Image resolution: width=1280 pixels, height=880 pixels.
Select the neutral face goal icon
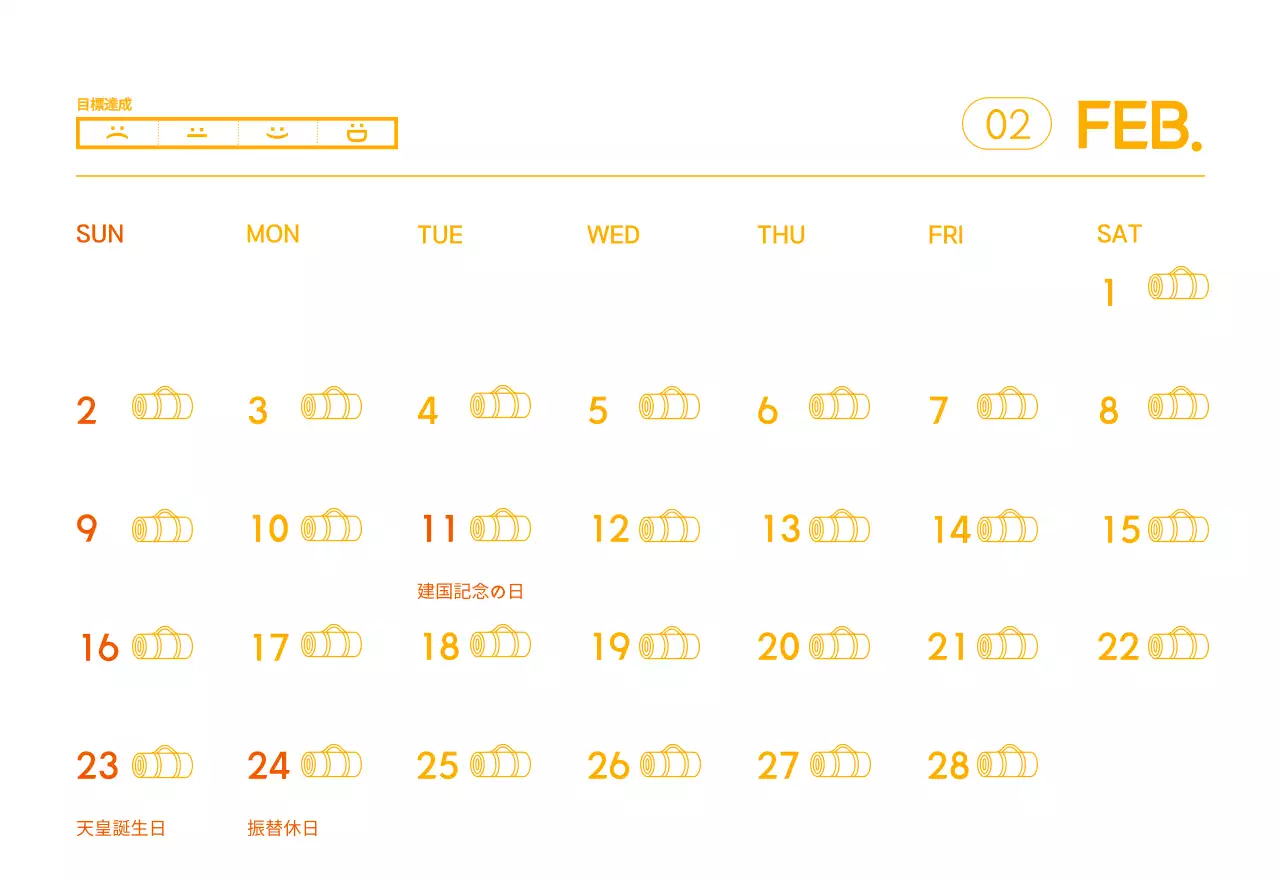click(198, 132)
